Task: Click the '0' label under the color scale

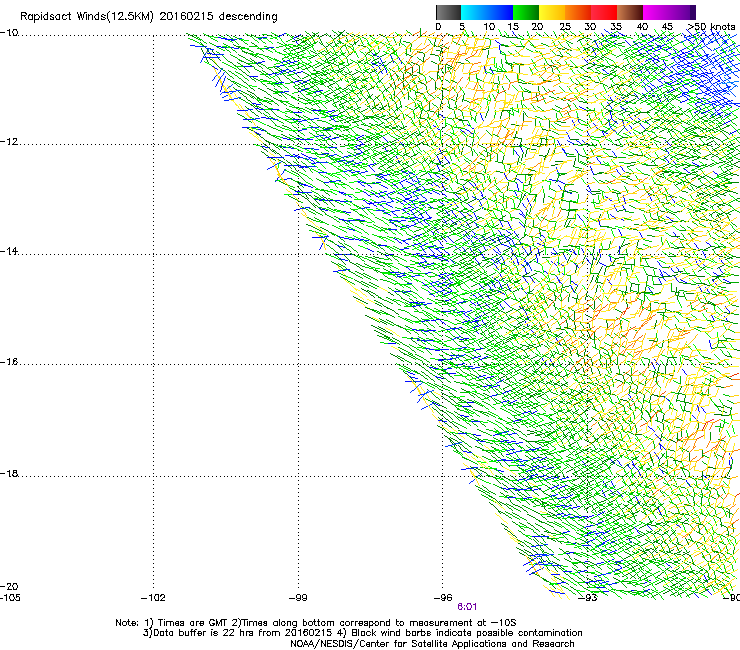Action: click(438, 27)
